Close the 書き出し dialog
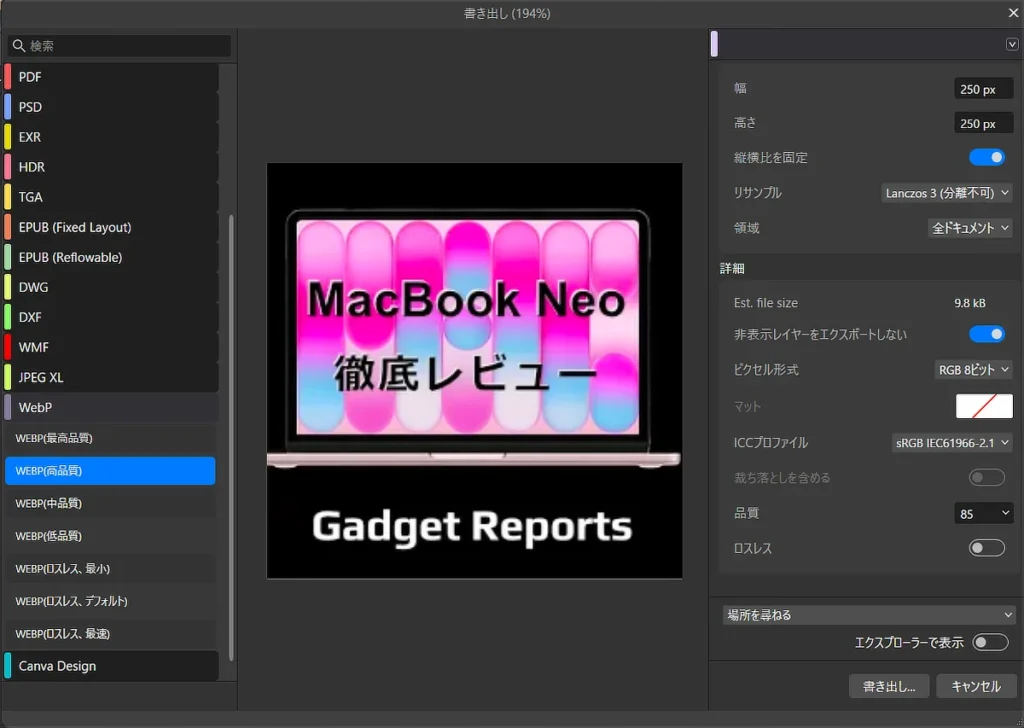Image resolution: width=1024 pixels, height=728 pixels. [1013, 13]
